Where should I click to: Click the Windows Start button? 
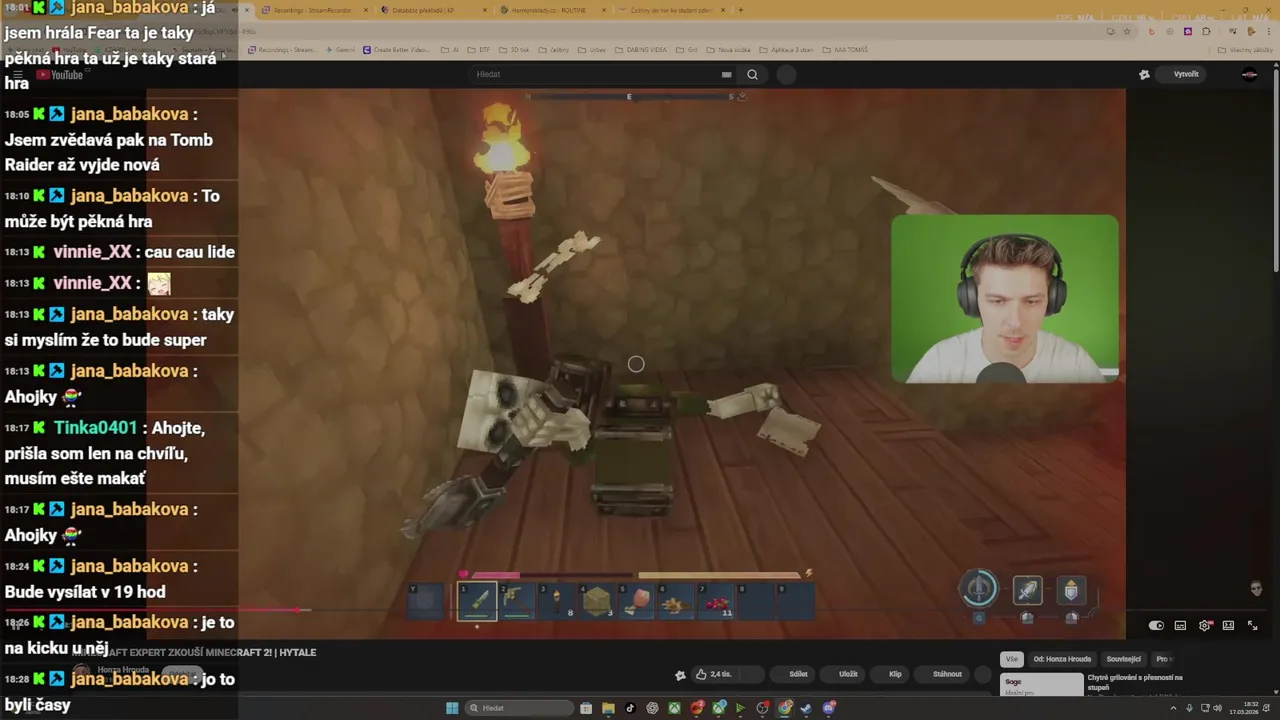pyautogui.click(x=452, y=708)
